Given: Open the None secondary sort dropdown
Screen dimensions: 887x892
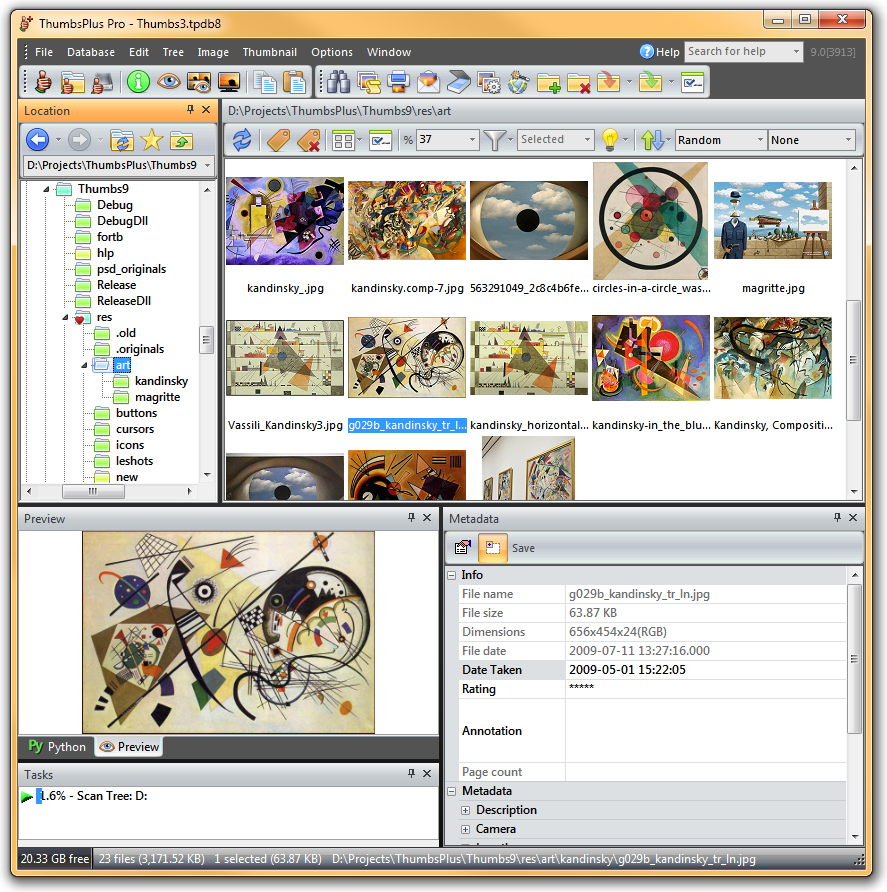Looking at the screenshot, I should pyautogui.click(x=848, y=140).
